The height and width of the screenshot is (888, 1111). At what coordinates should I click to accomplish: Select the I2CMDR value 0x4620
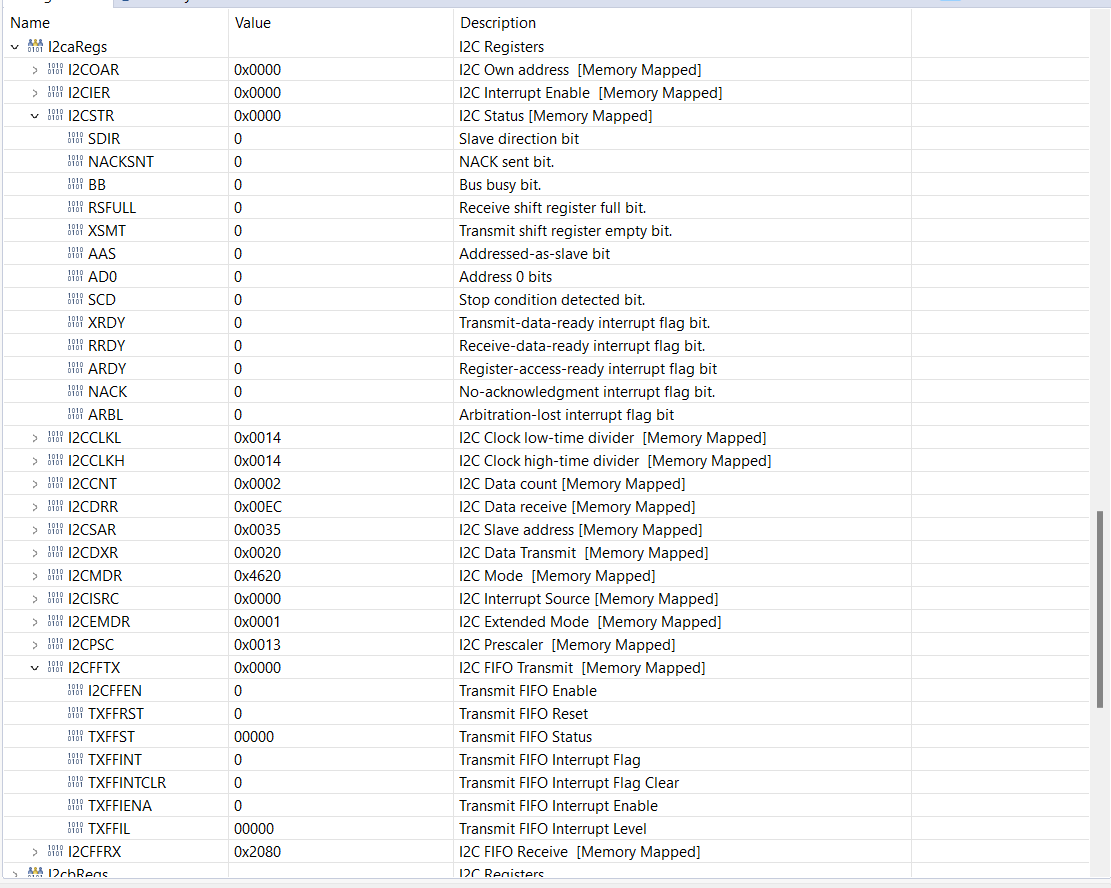tap(258, 576)
